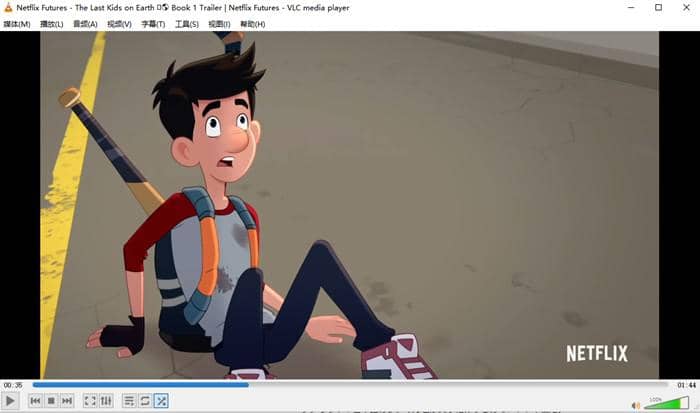Click the elapsed time 00:36 label
Viewport: 700px width, 413px height.
click(13, 385)
